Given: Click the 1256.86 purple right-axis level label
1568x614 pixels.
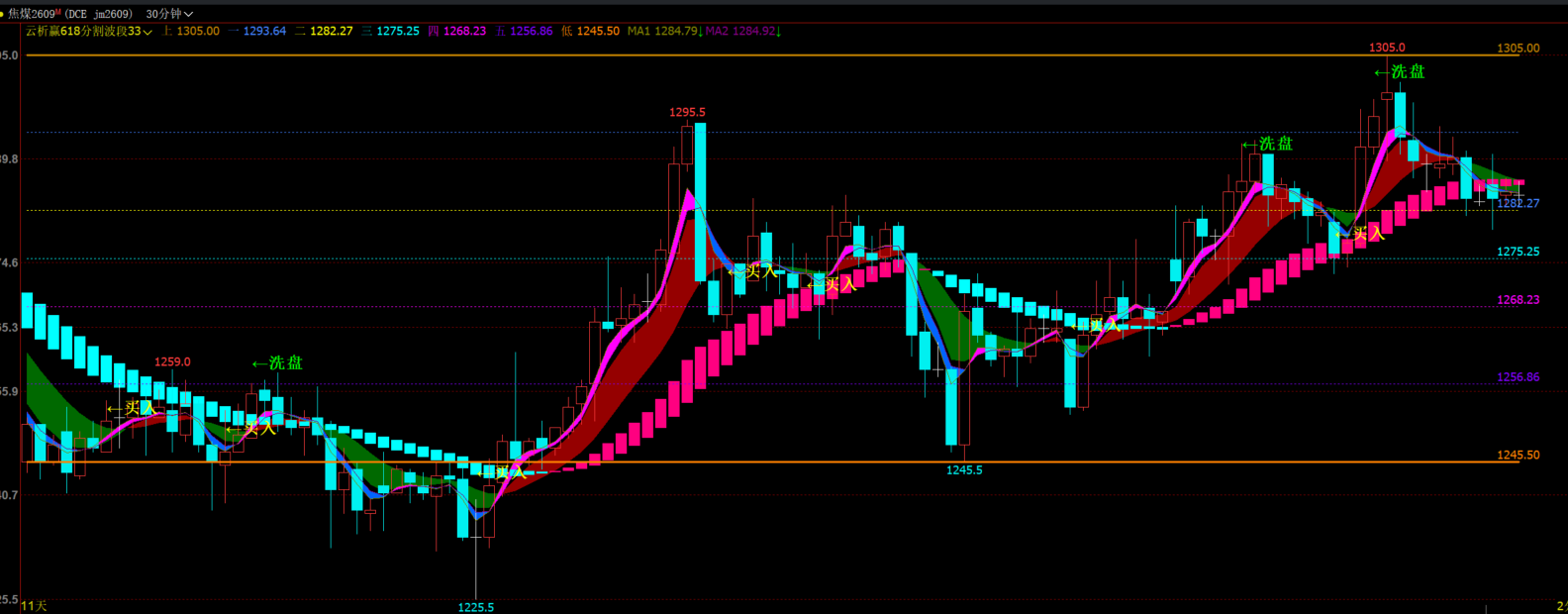Looking at the screenshot, I should tap(1519, 377).
